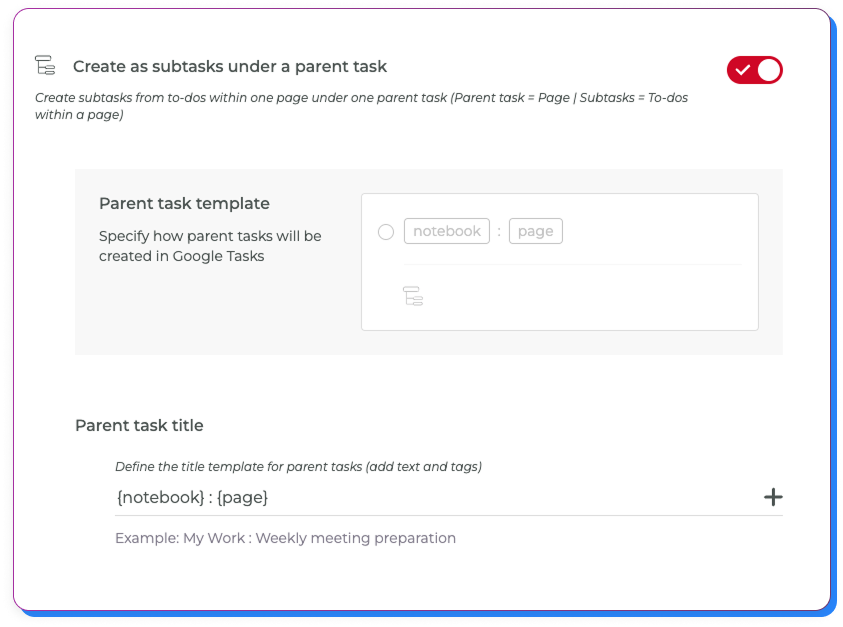
Task: Click the 'Create as subtasks under a parent task' heading
Action: click(x=230, y=67)
